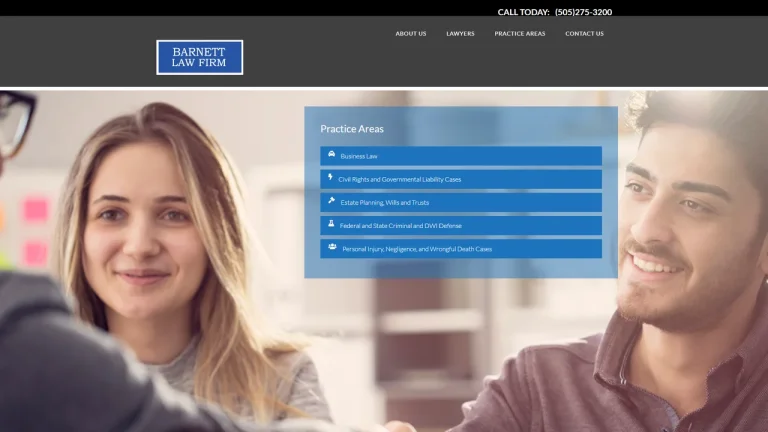
Task: Click the Personal Injury people icon
Action: point(332,247)
